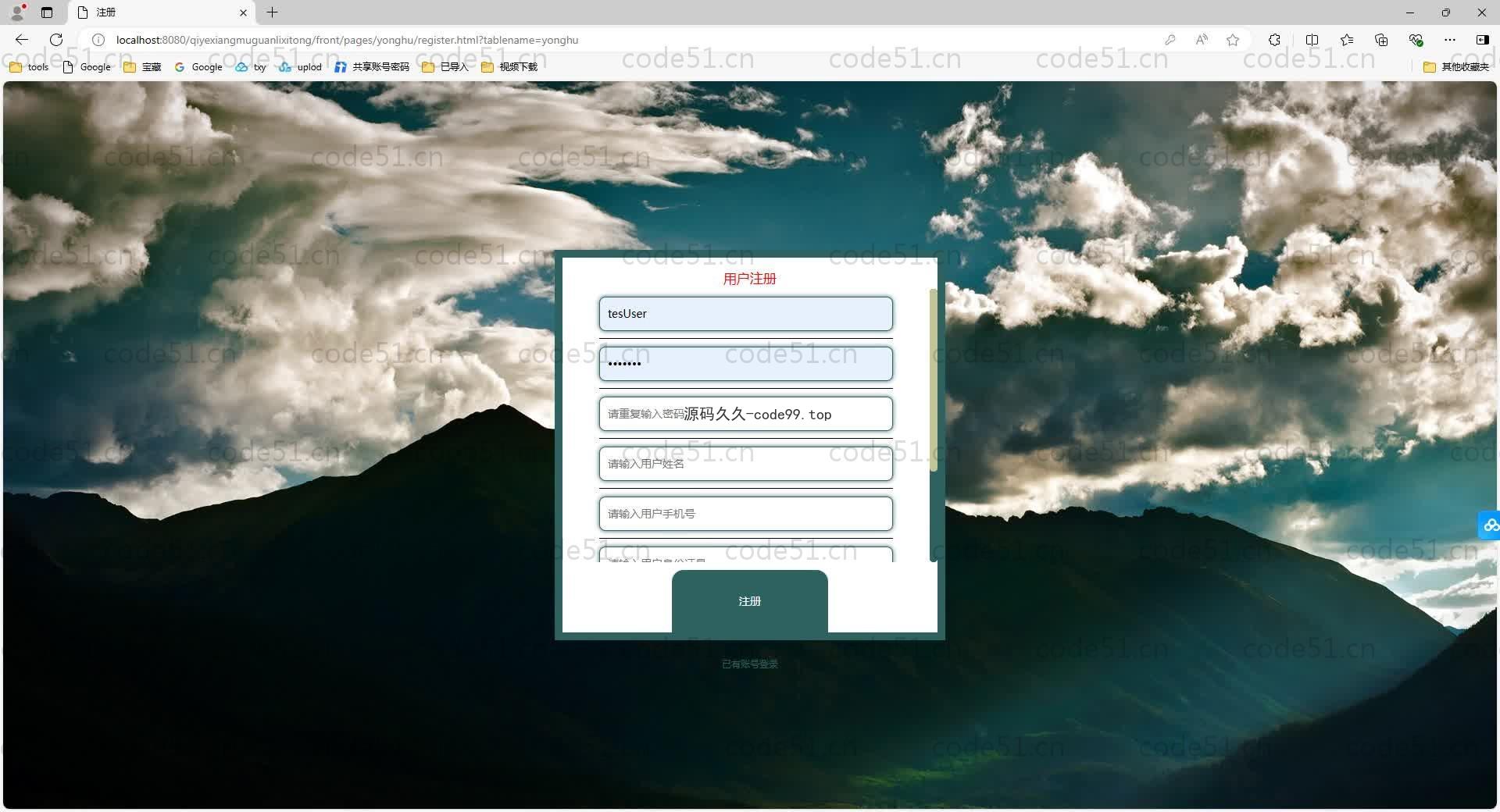Open the Google bookmark with G logo

pyautogui.click(x=198, y=67)
